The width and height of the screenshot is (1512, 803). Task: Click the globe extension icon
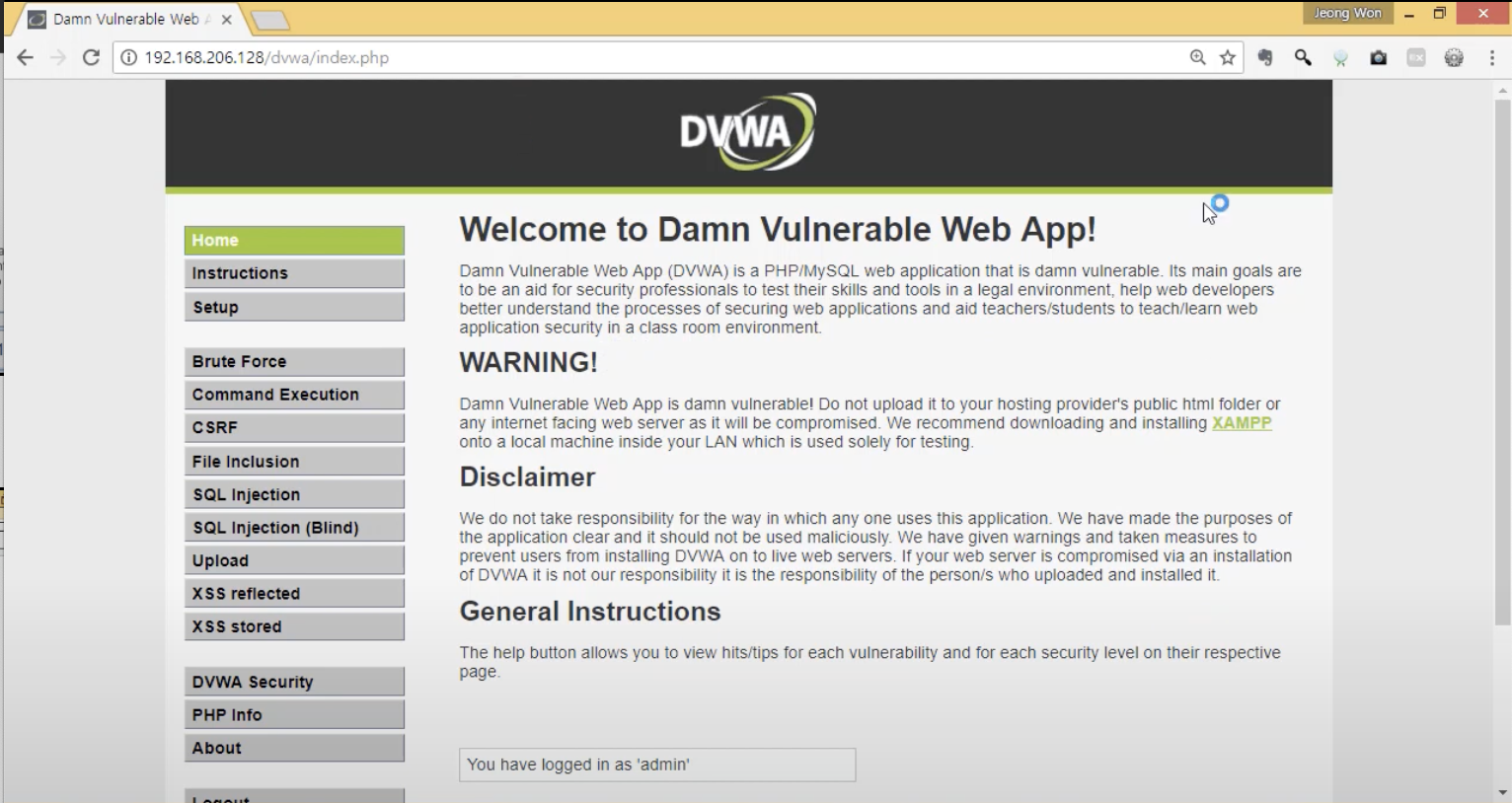[1454, 57]
